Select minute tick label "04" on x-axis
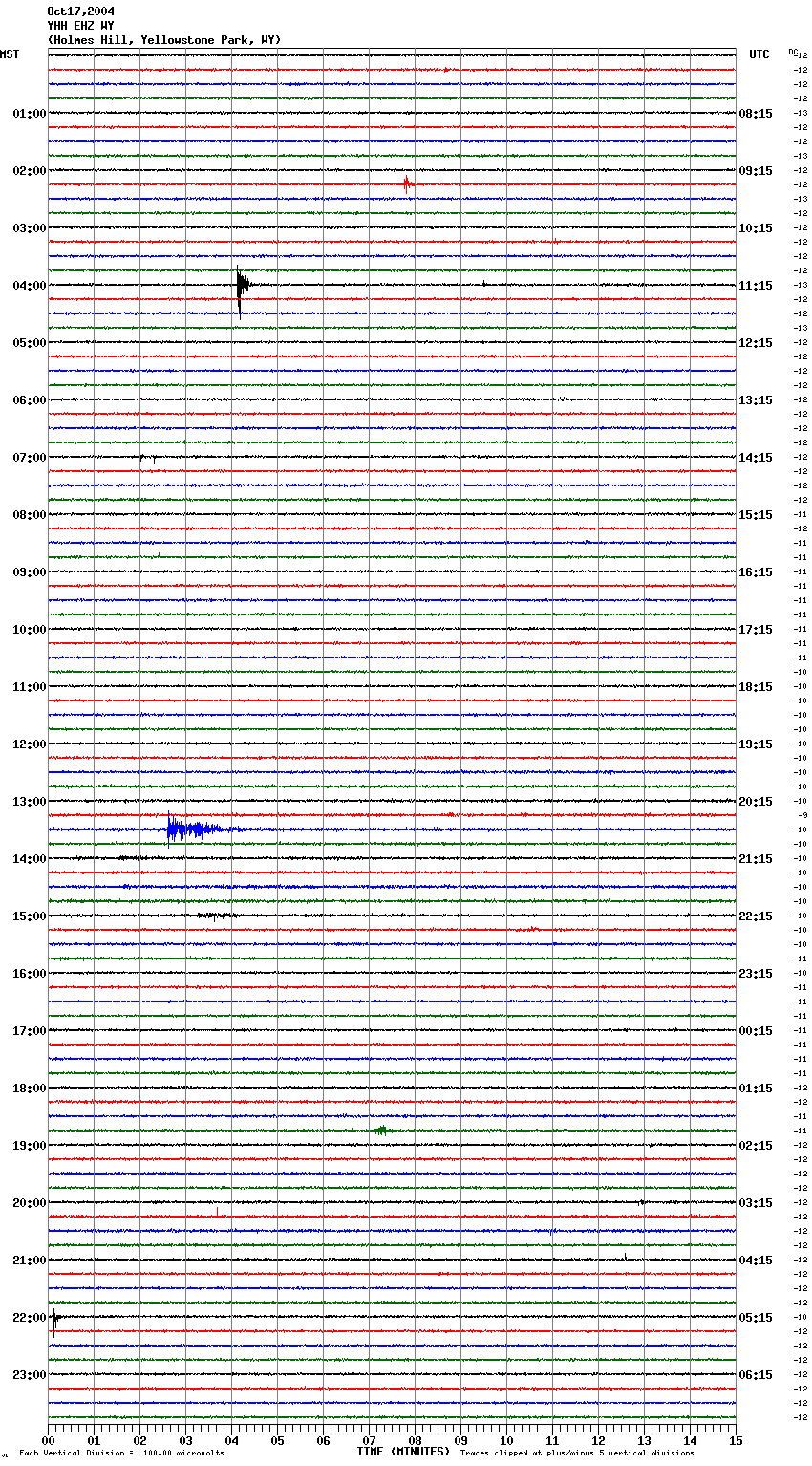 tap(231, 1440)
